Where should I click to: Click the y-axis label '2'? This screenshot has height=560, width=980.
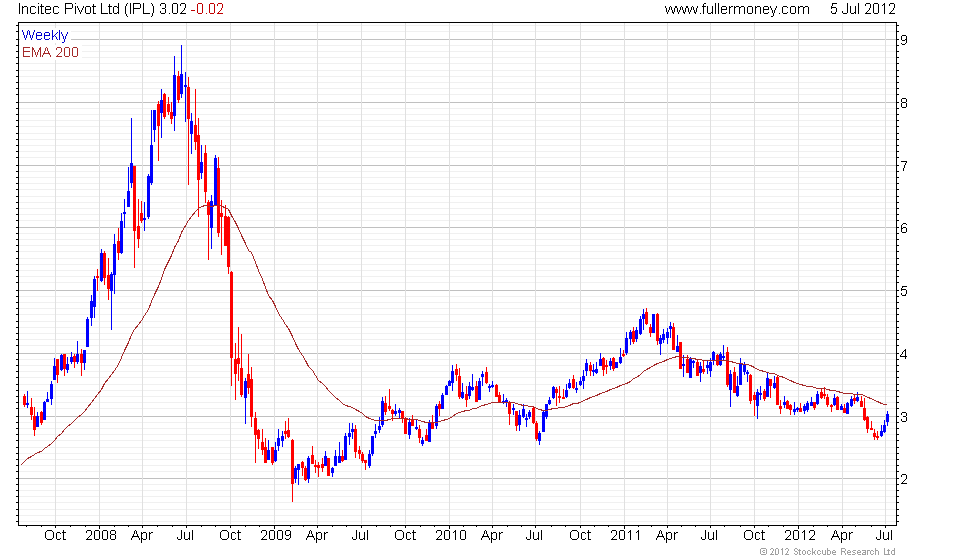(x=904, y=480)
